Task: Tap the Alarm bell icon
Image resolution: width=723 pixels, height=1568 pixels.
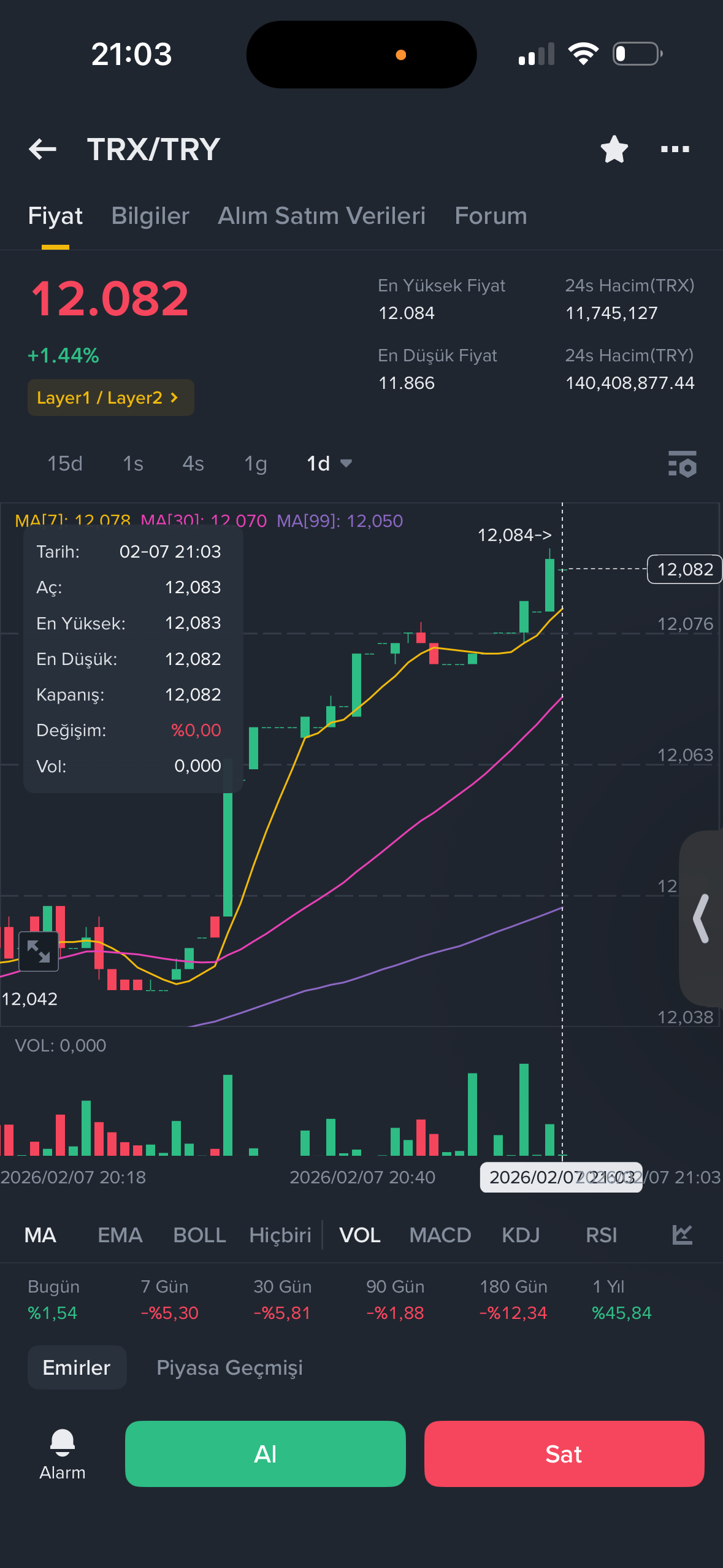Action: click(62, 1442)
